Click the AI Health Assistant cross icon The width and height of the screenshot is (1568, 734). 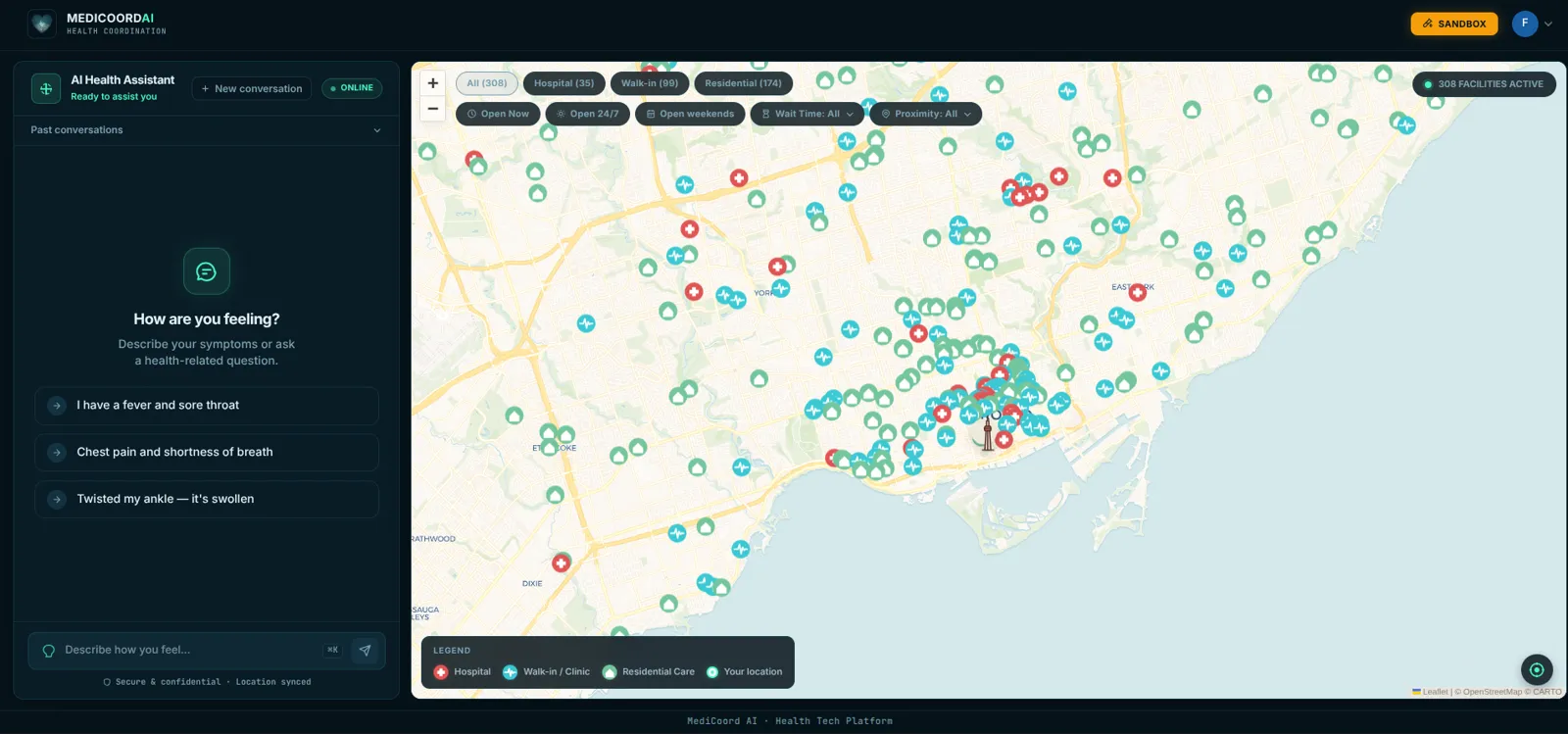point(46,88)
